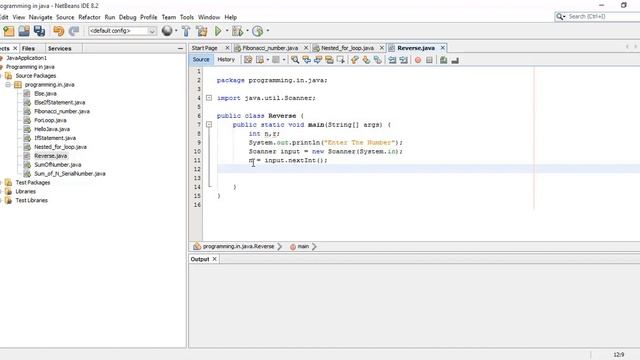Image resolution: width=640 pixels, height=360 pixels.
Task: Select HelloJava.java in the project tree
Action: [x=52, y=129]
